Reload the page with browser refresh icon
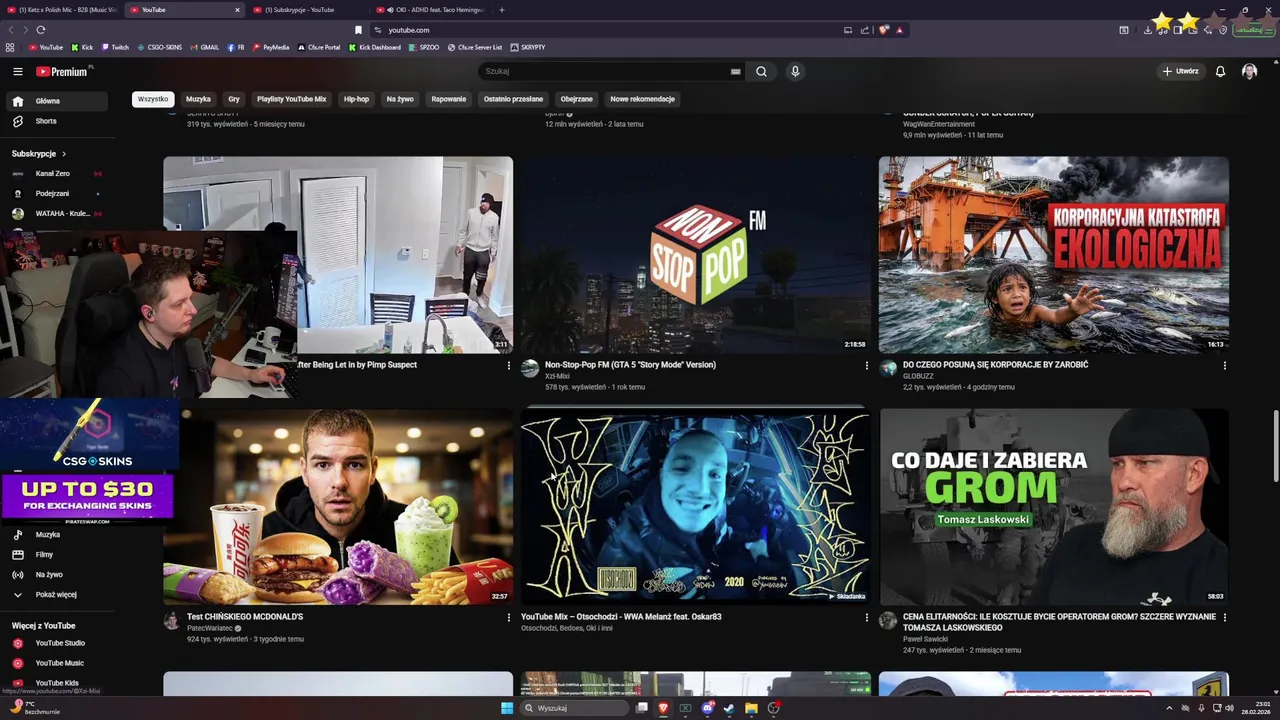This screenshot has width=1280, height=720. click(40, 30)
